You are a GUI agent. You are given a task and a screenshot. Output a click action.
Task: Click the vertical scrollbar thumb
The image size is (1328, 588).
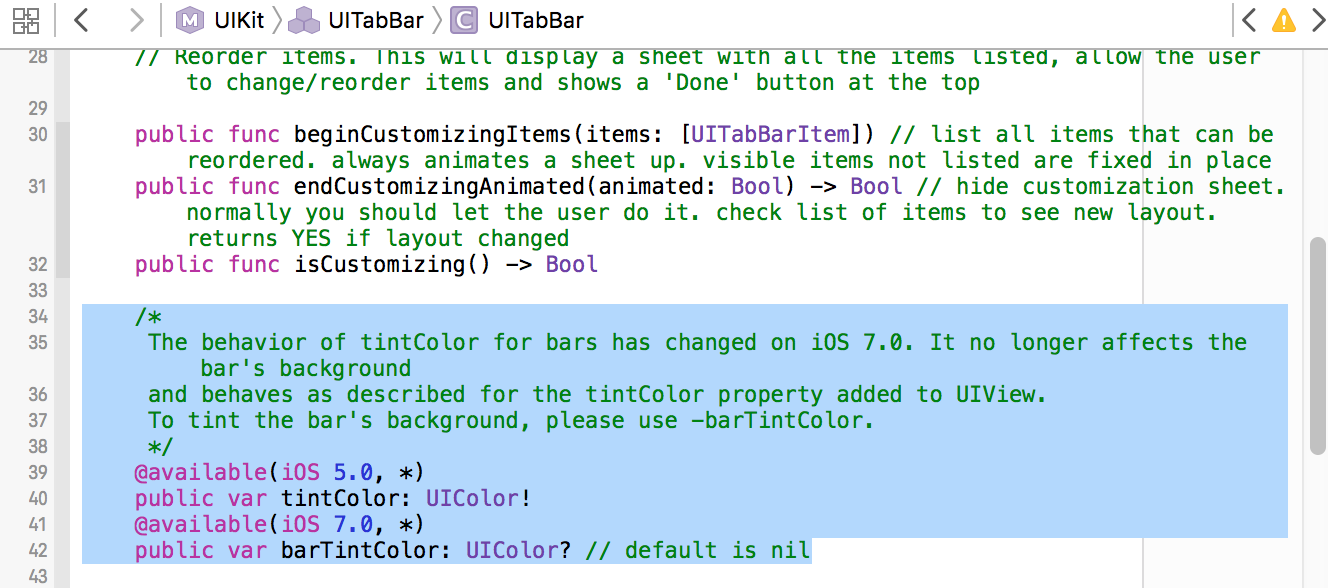tap(1318, 345)
